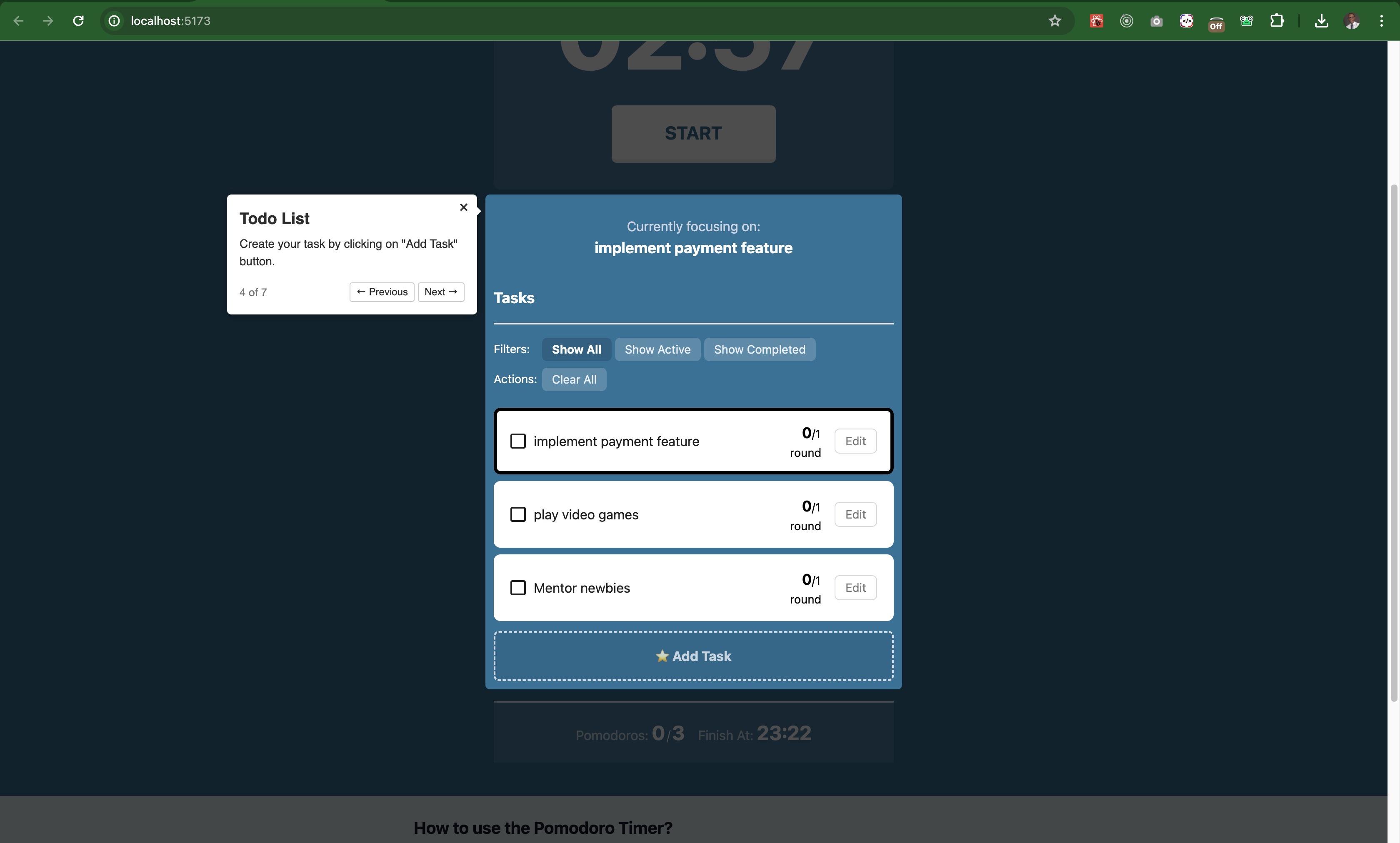
Task: Check the implement payment feature task
Action: pos(517,441)
